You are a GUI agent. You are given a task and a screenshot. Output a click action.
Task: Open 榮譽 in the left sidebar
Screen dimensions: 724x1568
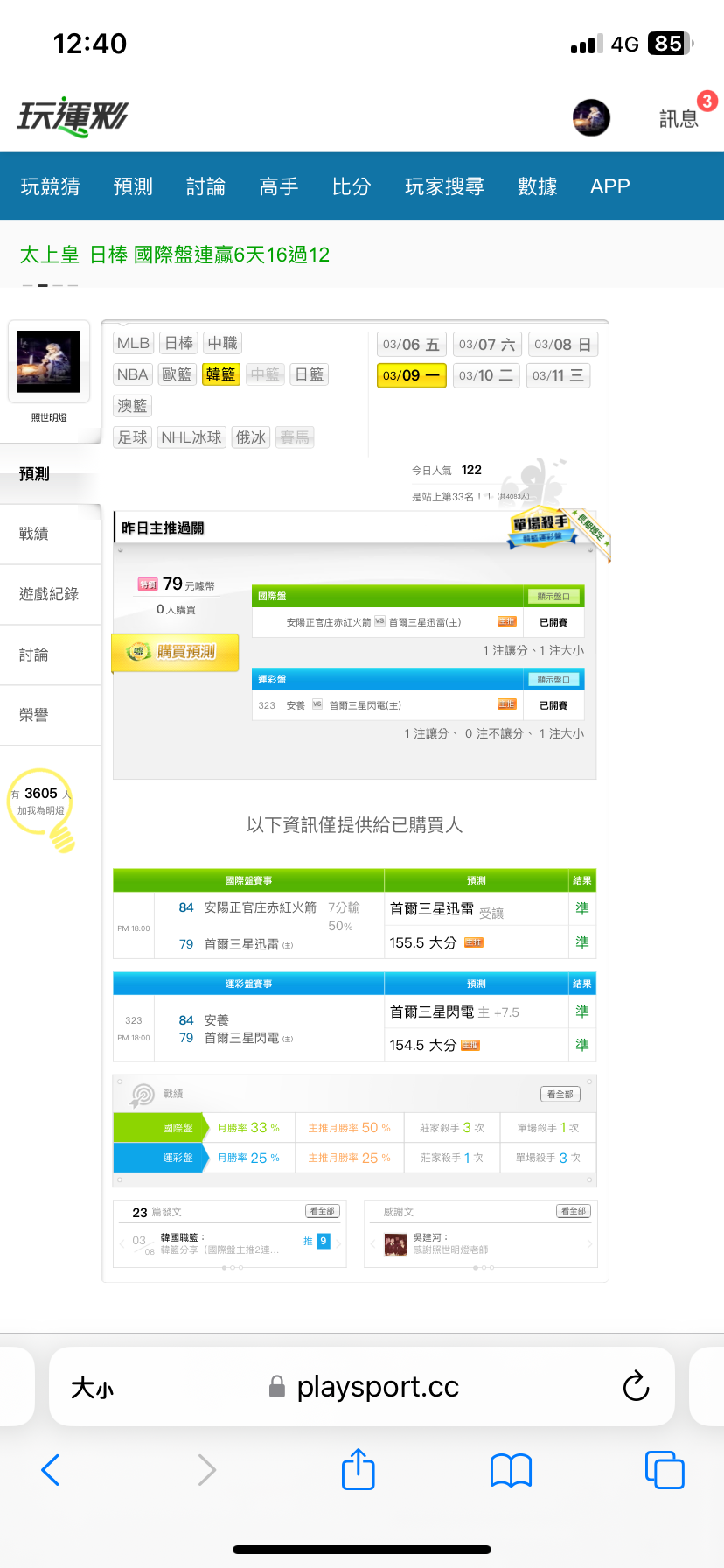(50, 715)
